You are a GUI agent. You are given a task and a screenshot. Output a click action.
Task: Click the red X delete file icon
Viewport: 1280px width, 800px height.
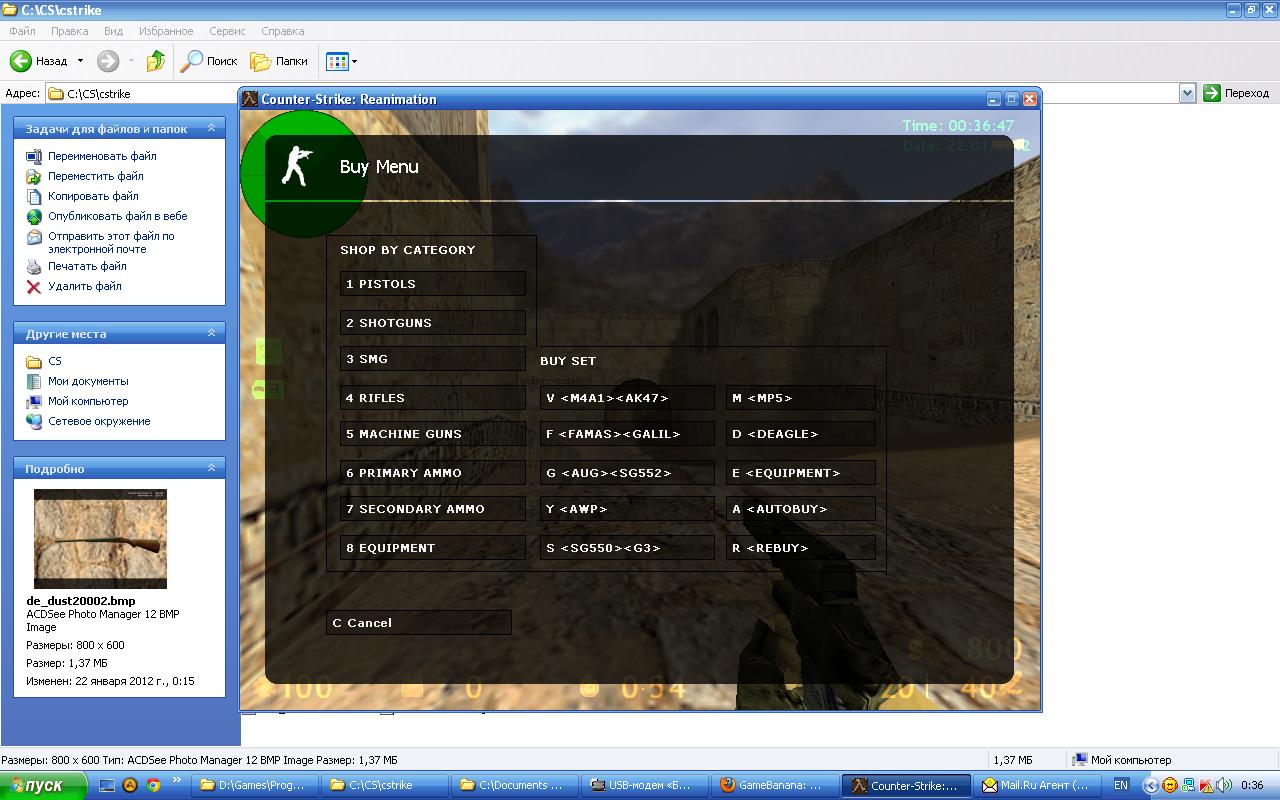click(x=34, y=286)
